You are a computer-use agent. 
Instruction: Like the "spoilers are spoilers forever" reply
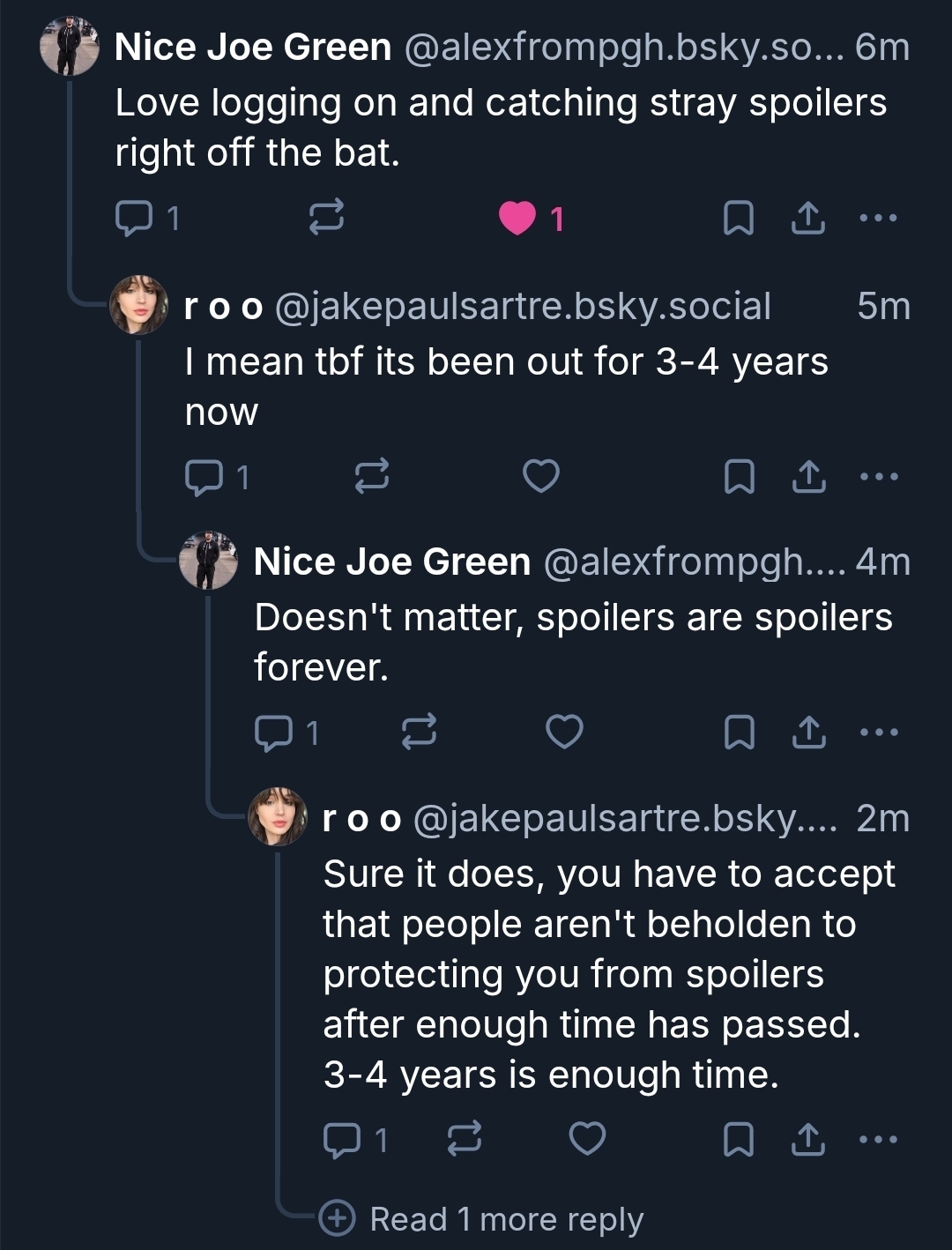pos(564,733)
